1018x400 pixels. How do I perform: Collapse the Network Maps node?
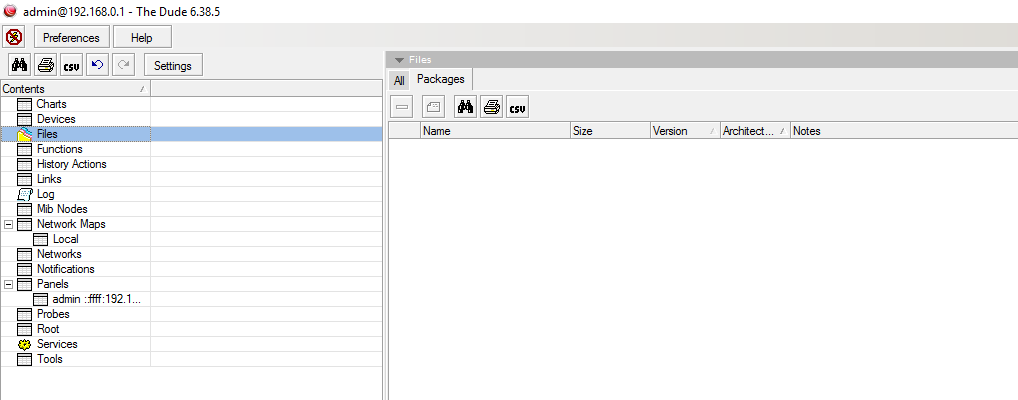point(8,224)
